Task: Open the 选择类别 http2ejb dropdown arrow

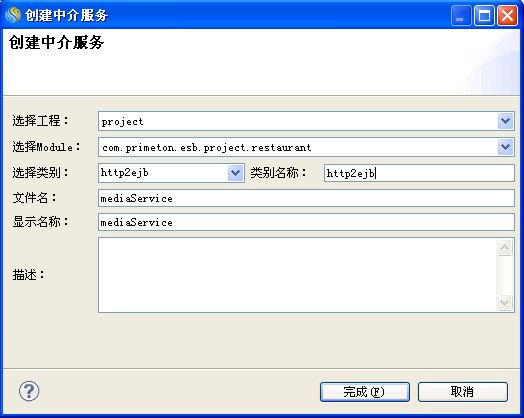Action: (236, 173)
